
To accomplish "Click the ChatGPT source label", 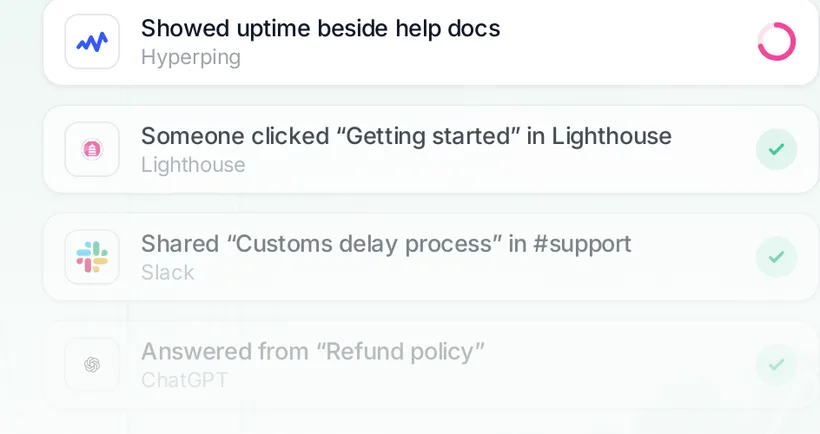I will pos(185,381).
